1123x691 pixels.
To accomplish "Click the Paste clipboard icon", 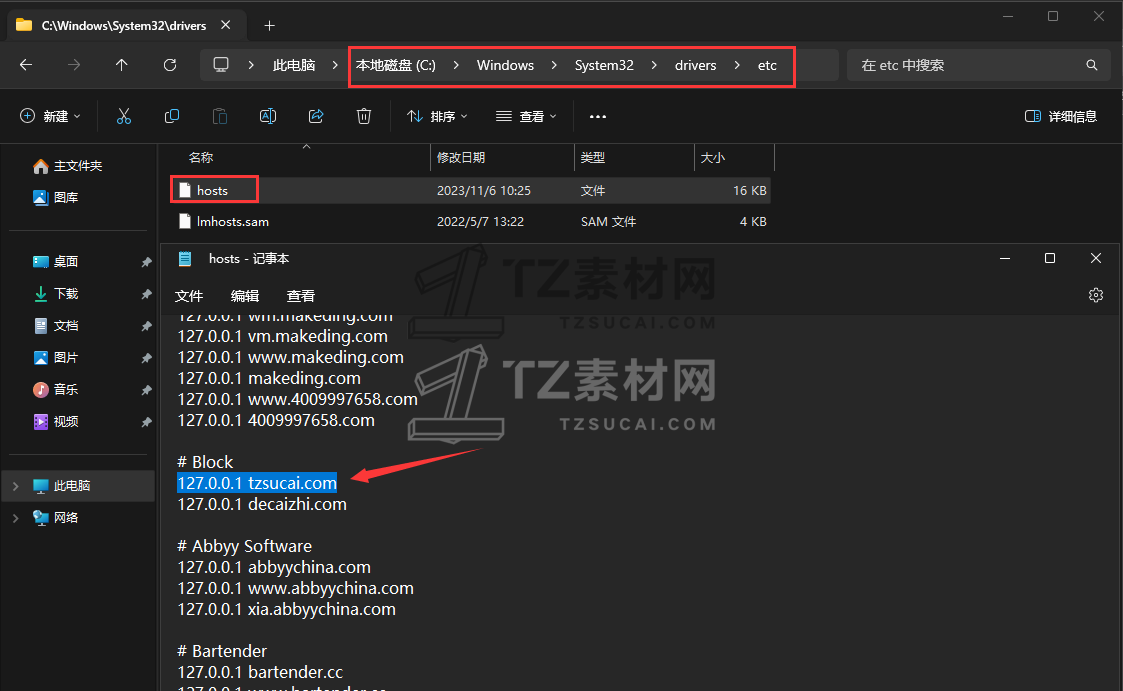I will click(x=220, y=116).
